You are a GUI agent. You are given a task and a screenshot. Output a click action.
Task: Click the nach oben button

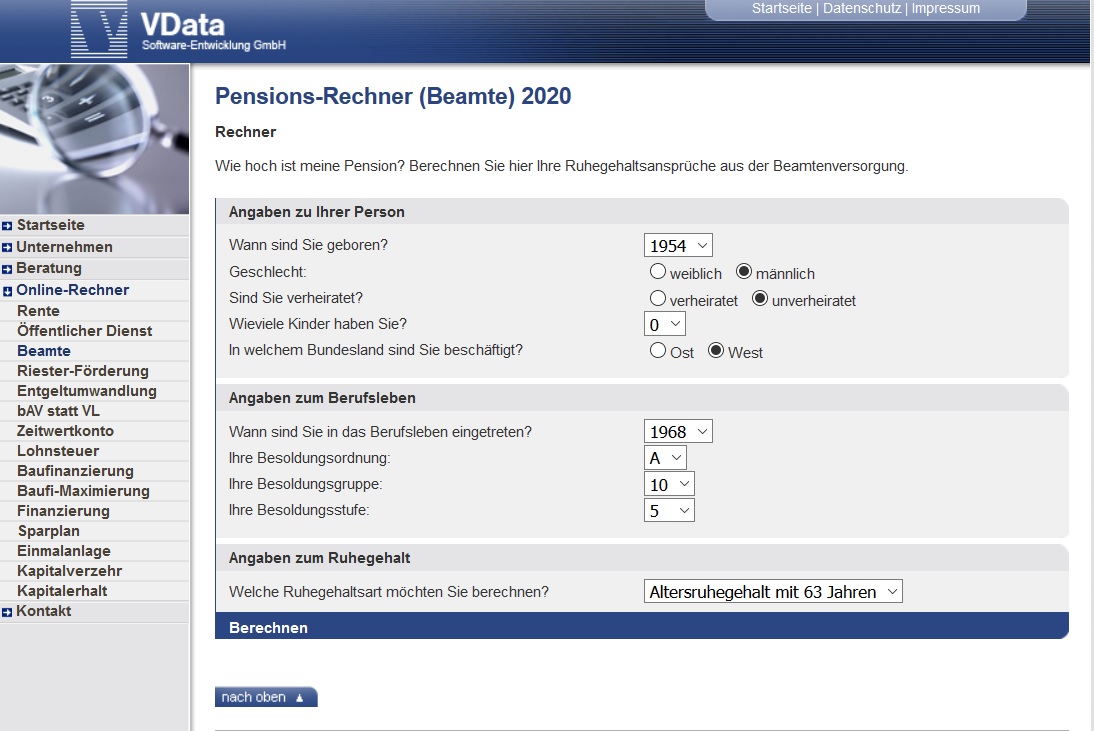click(x=266, y=697)
